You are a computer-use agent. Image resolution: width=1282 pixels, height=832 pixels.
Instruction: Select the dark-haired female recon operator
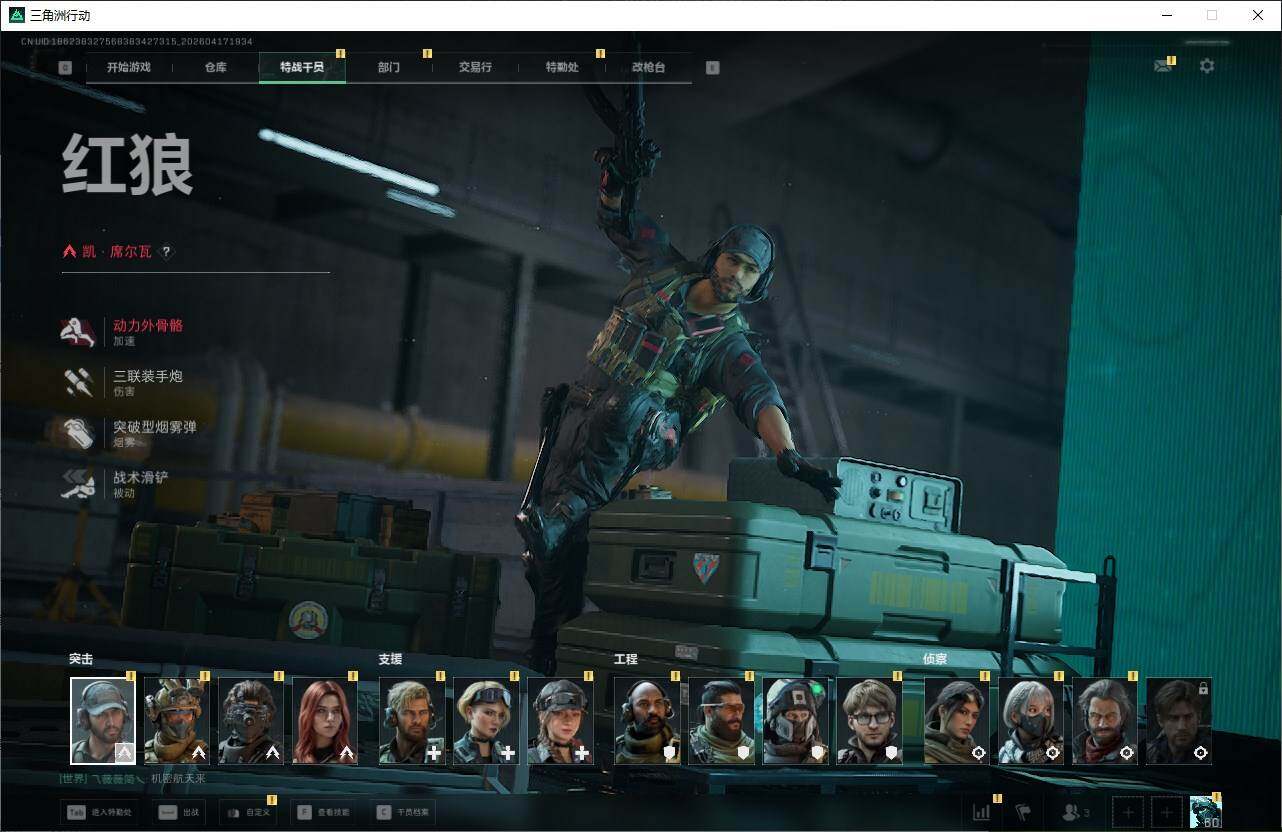pos(957,721)
